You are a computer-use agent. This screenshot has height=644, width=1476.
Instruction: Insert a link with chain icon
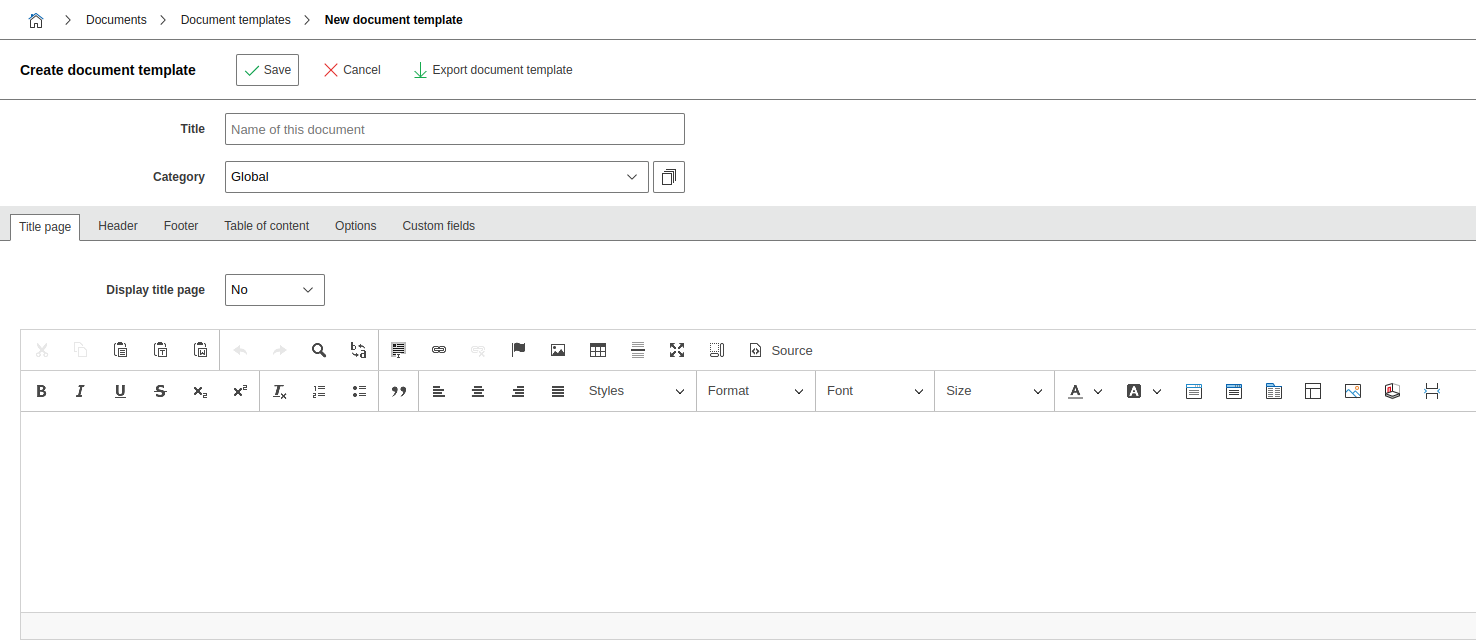coord(438,350)
